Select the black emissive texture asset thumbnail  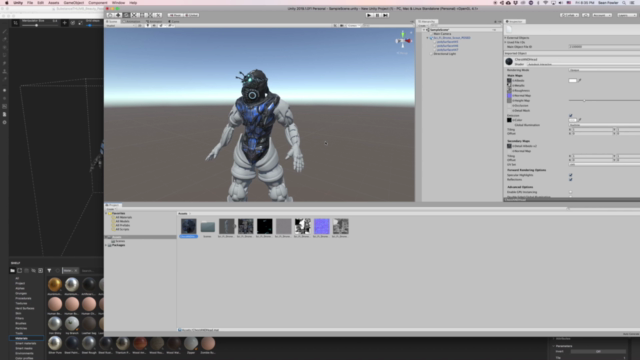point(264,226)
